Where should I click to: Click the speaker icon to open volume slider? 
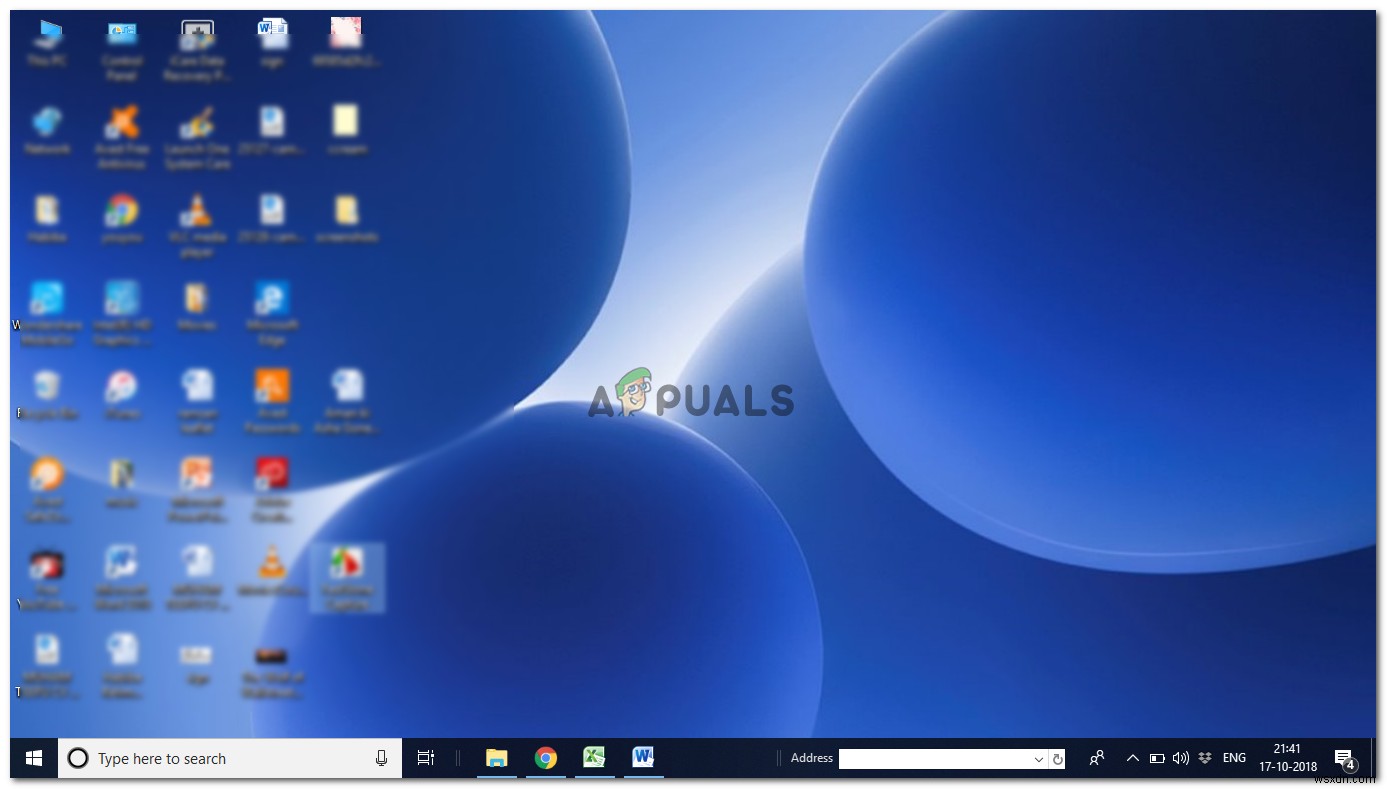pos(1181,758)
